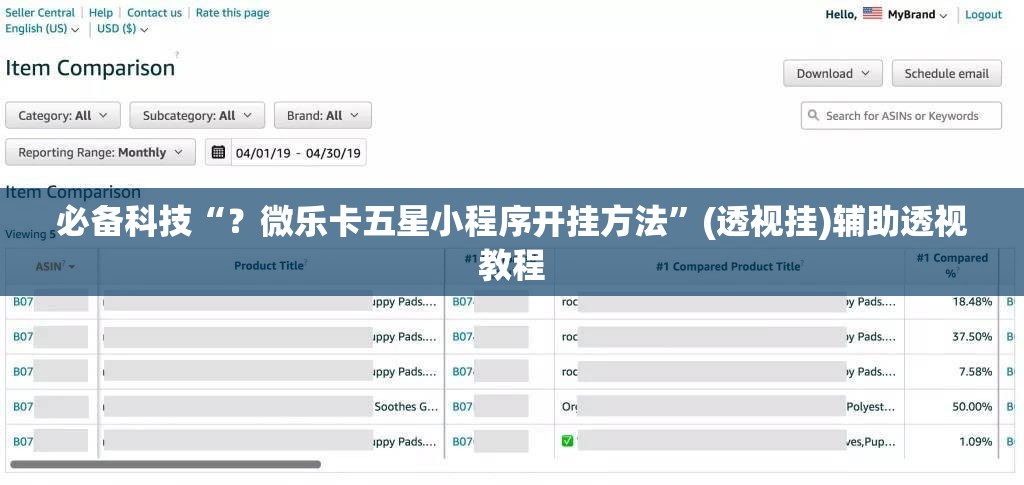Click the 37.50% compared percentage cell
Viewport: 1024px width, 485px height.
coord(972,337)
